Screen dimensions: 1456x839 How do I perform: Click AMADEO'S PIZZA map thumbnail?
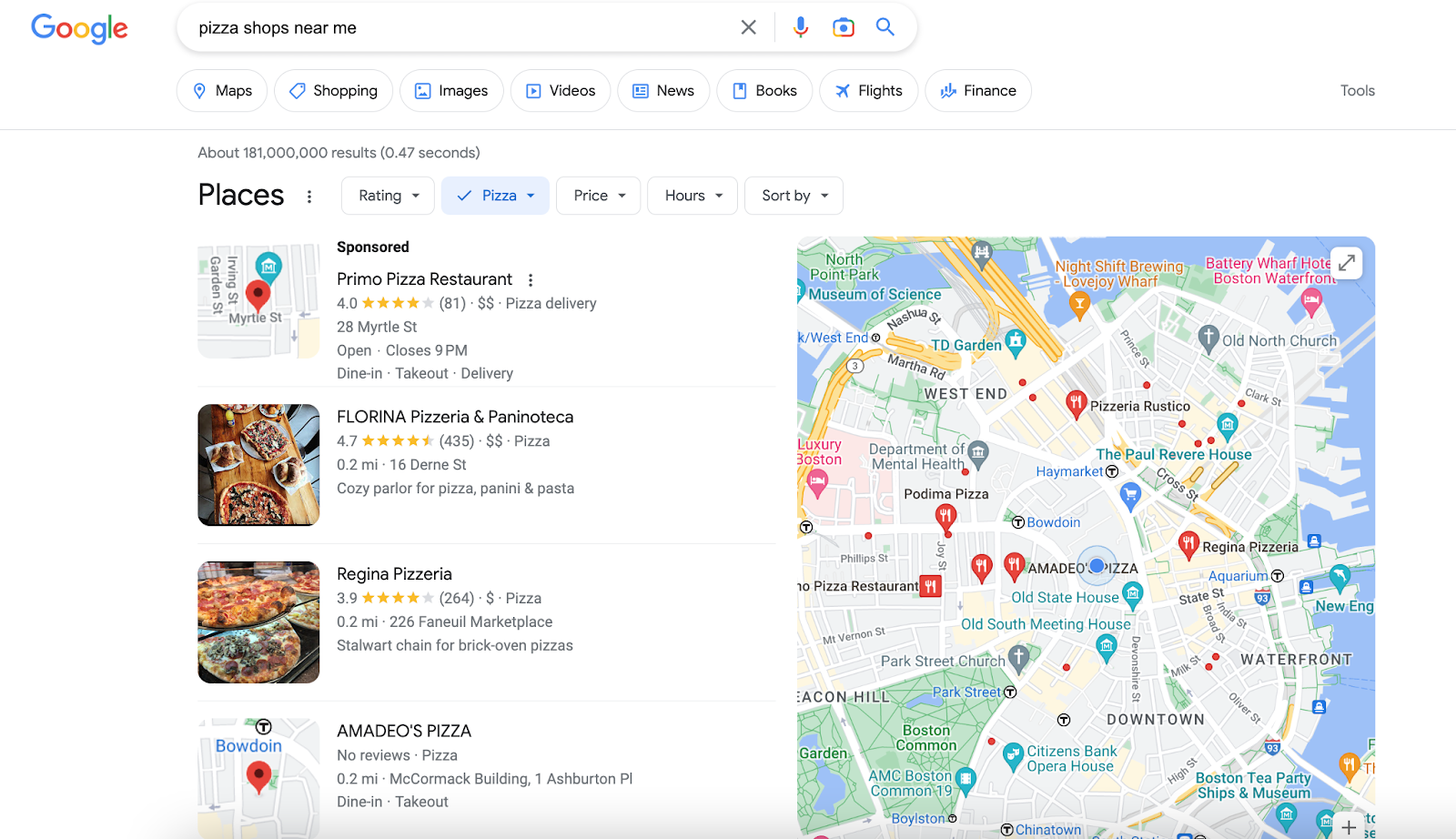coord(258,778)
